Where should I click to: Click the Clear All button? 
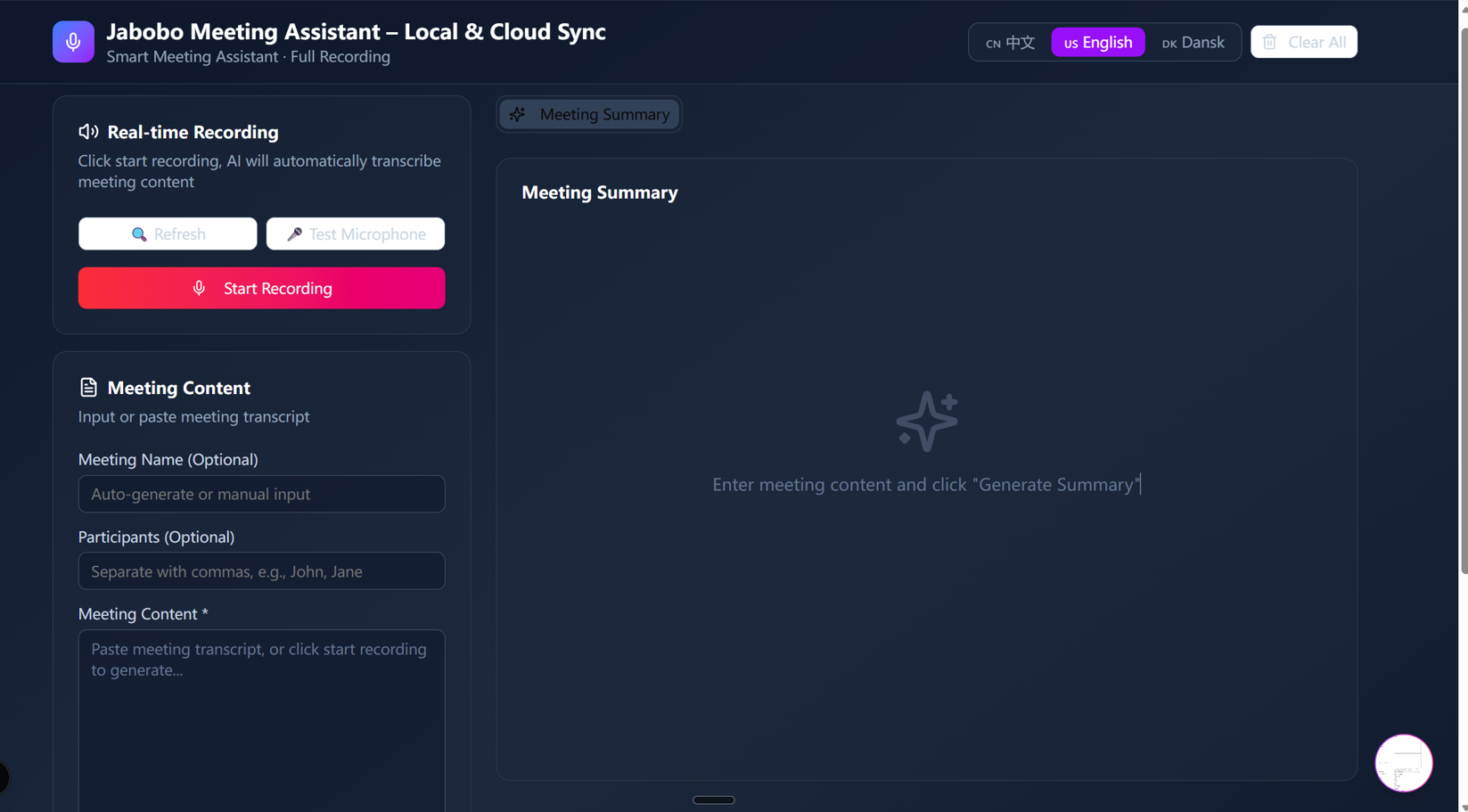[1304, 42]
